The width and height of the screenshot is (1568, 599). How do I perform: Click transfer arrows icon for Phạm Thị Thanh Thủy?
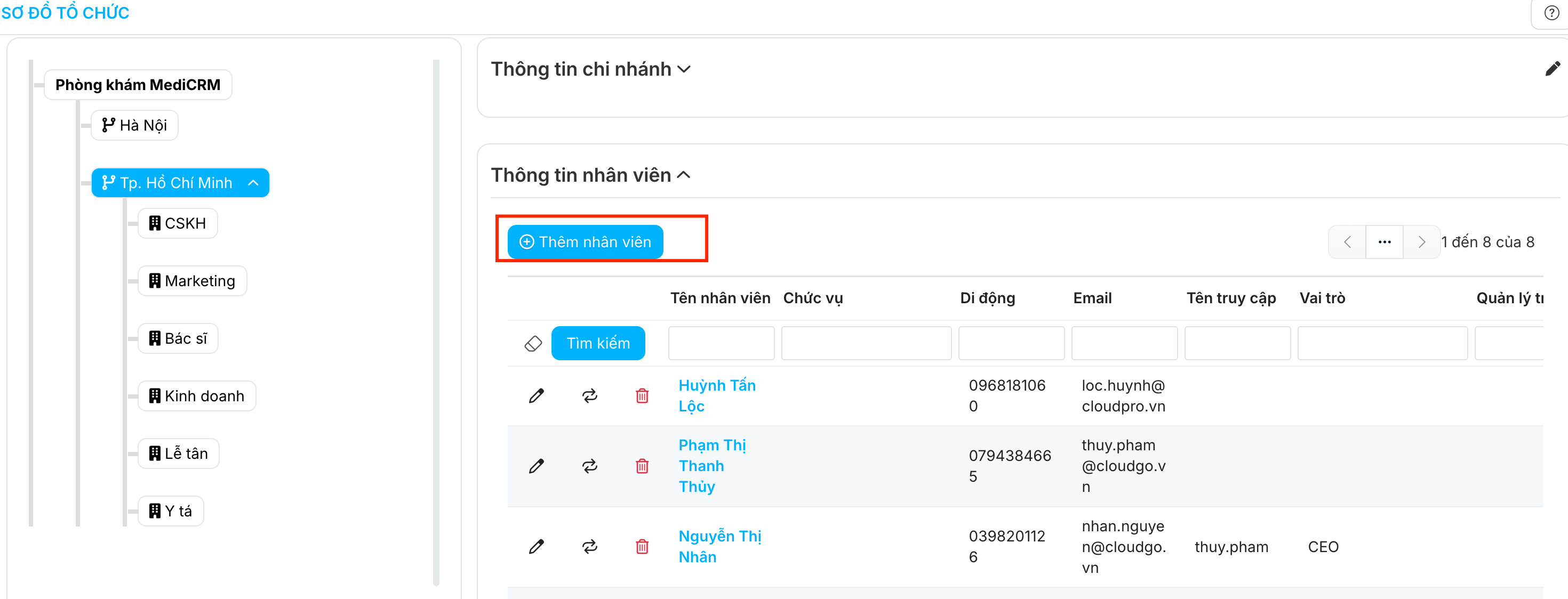coord(589,466)
